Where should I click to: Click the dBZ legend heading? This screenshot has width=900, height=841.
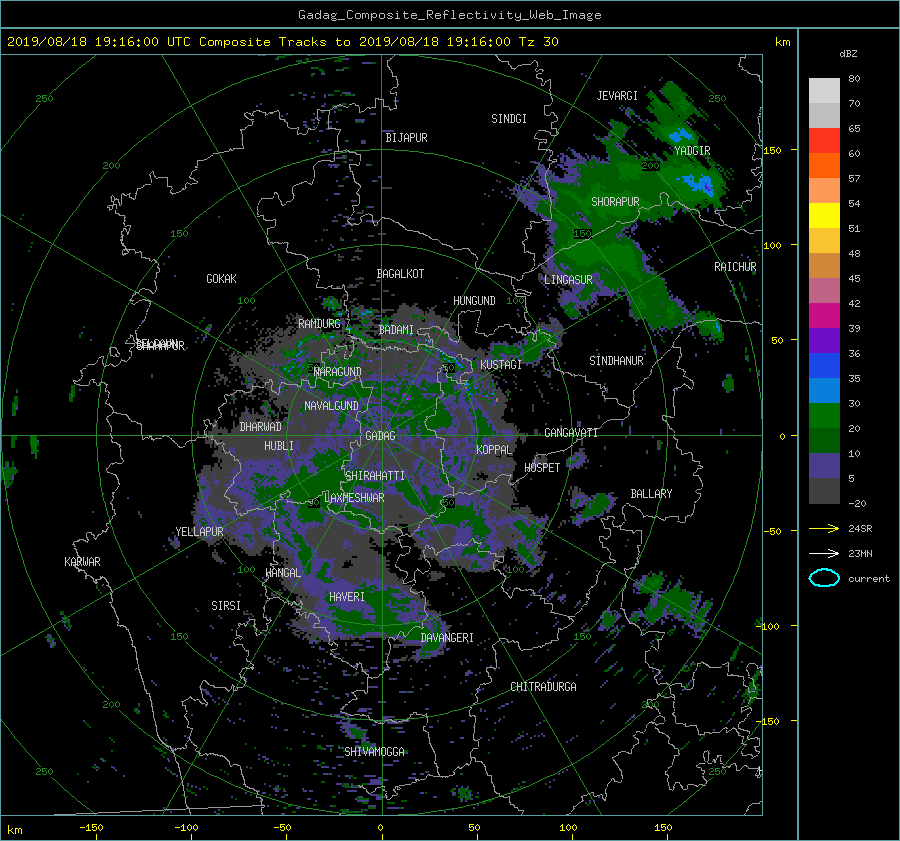(x=848, y=54)
